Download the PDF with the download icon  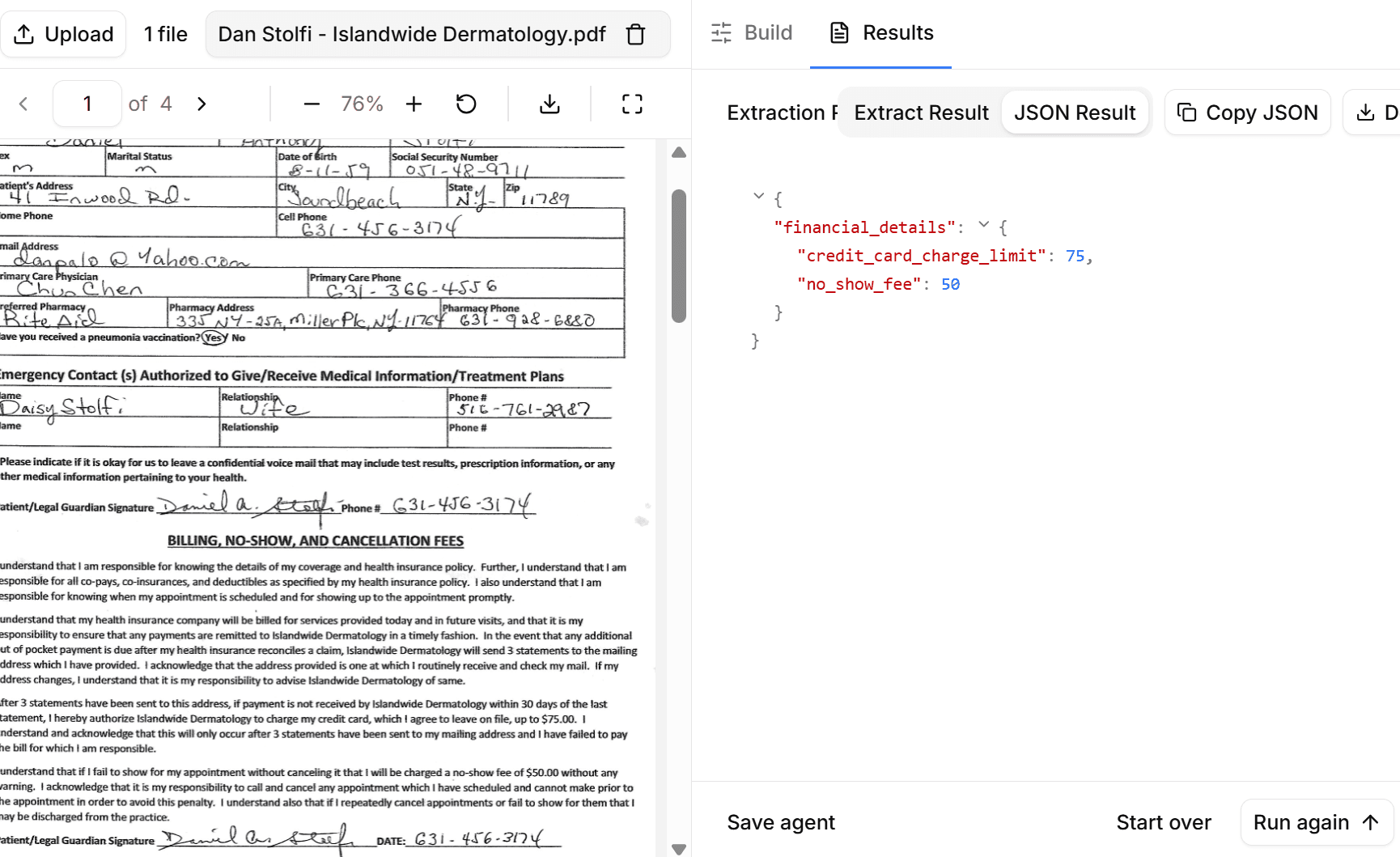(x=549, y=104)
